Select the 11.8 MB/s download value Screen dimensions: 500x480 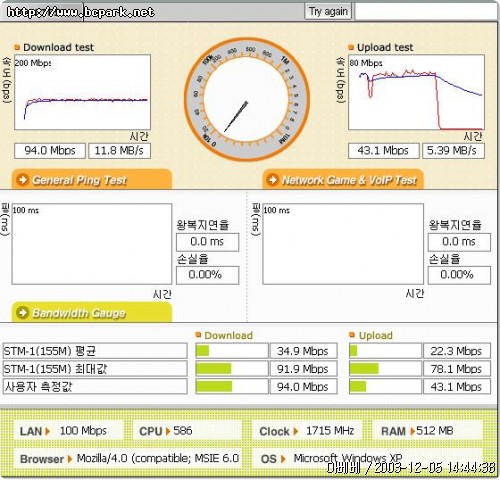pyautogui.click(x=119, y=151)
